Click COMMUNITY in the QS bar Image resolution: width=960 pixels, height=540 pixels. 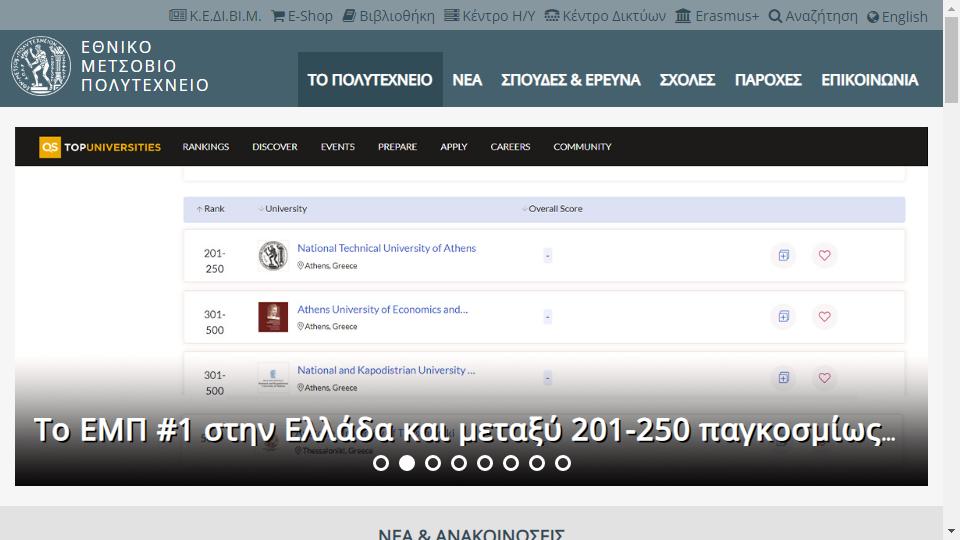(582, 147)
